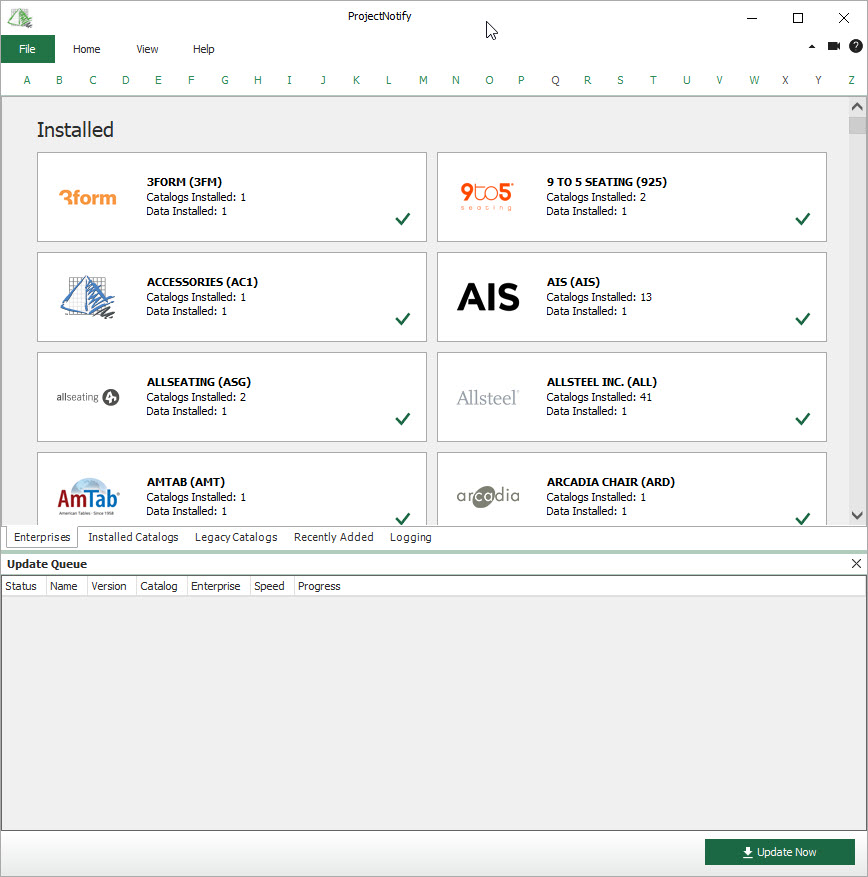Click the AIS logo
This screenshot has height=877, width=868.
488,297
